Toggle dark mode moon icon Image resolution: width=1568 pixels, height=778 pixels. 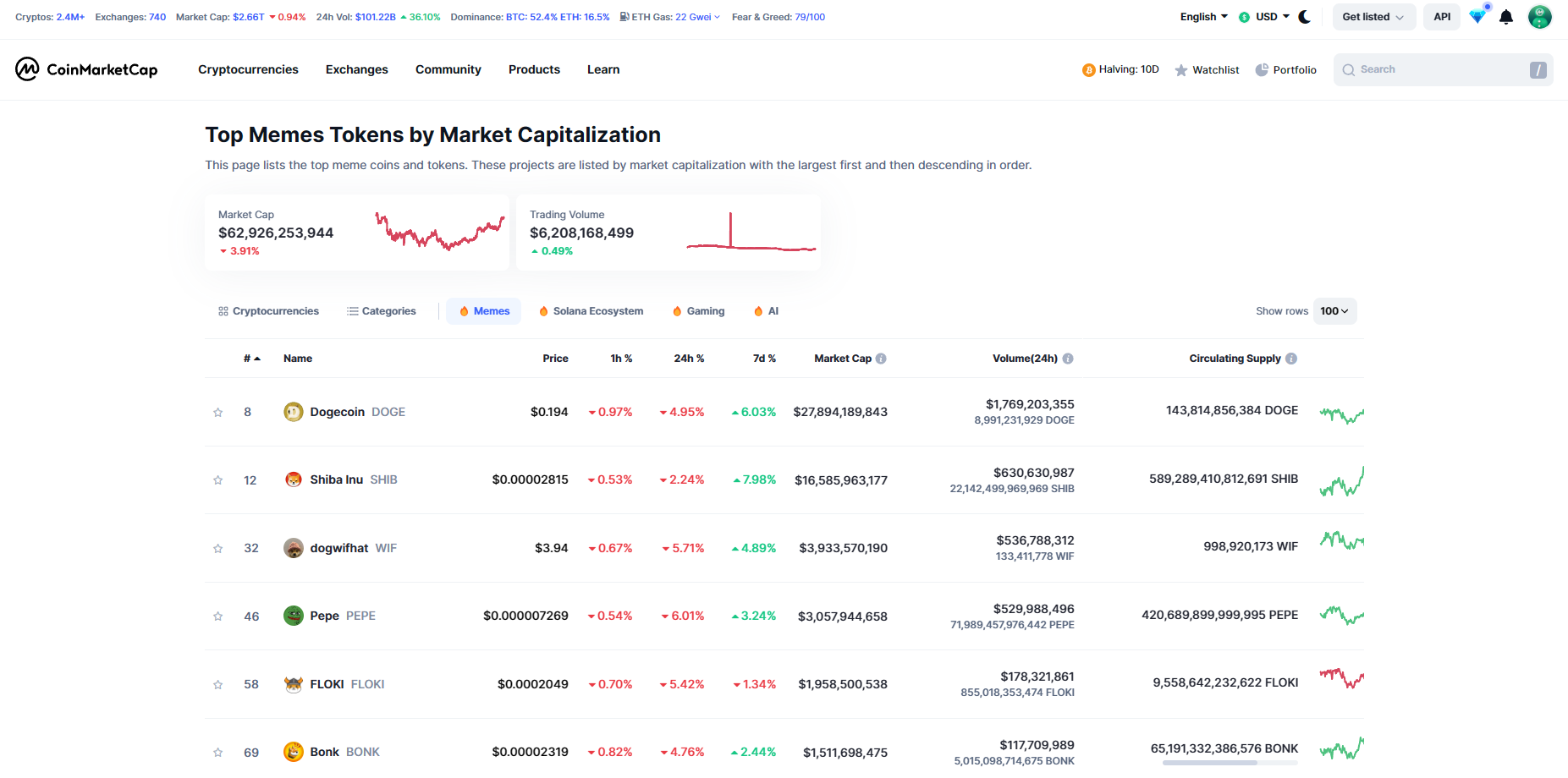(x=1305, y=17)
